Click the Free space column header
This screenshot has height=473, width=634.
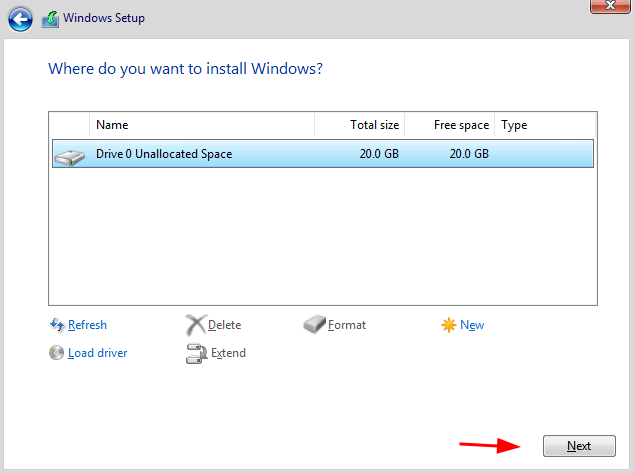click(x=450, y=125)
